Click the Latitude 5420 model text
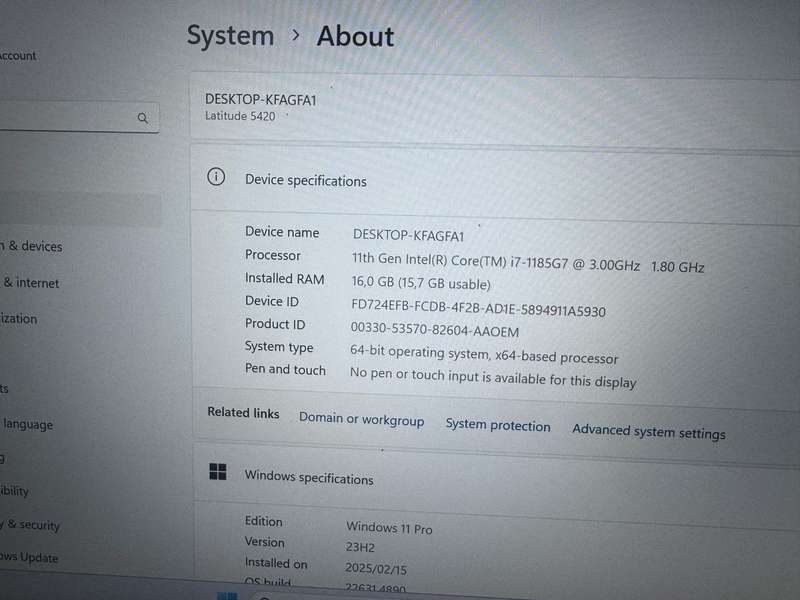This screenshot has height=600, width=800. pyautogui.click(x=240, y=116)
